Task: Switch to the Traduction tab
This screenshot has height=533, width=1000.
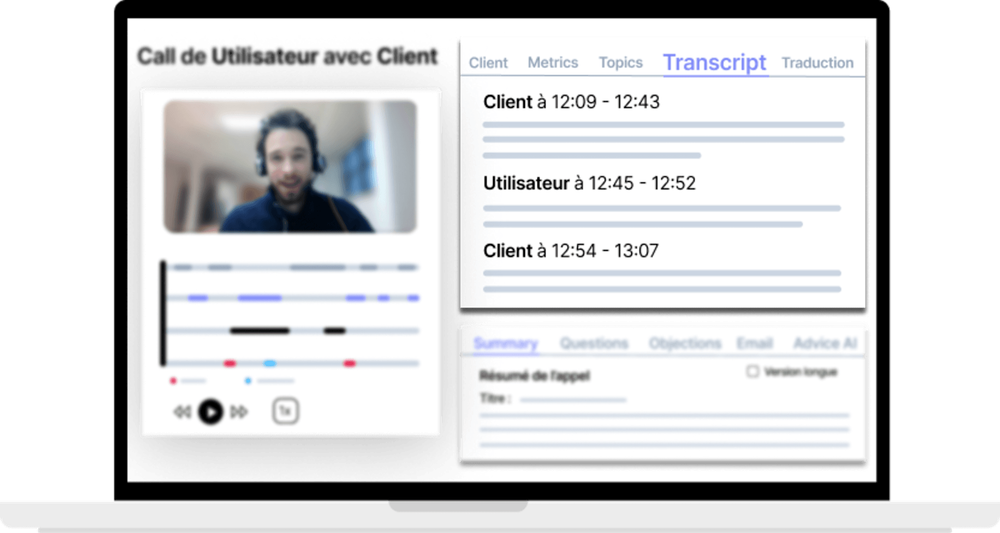Action: point(818,62)
